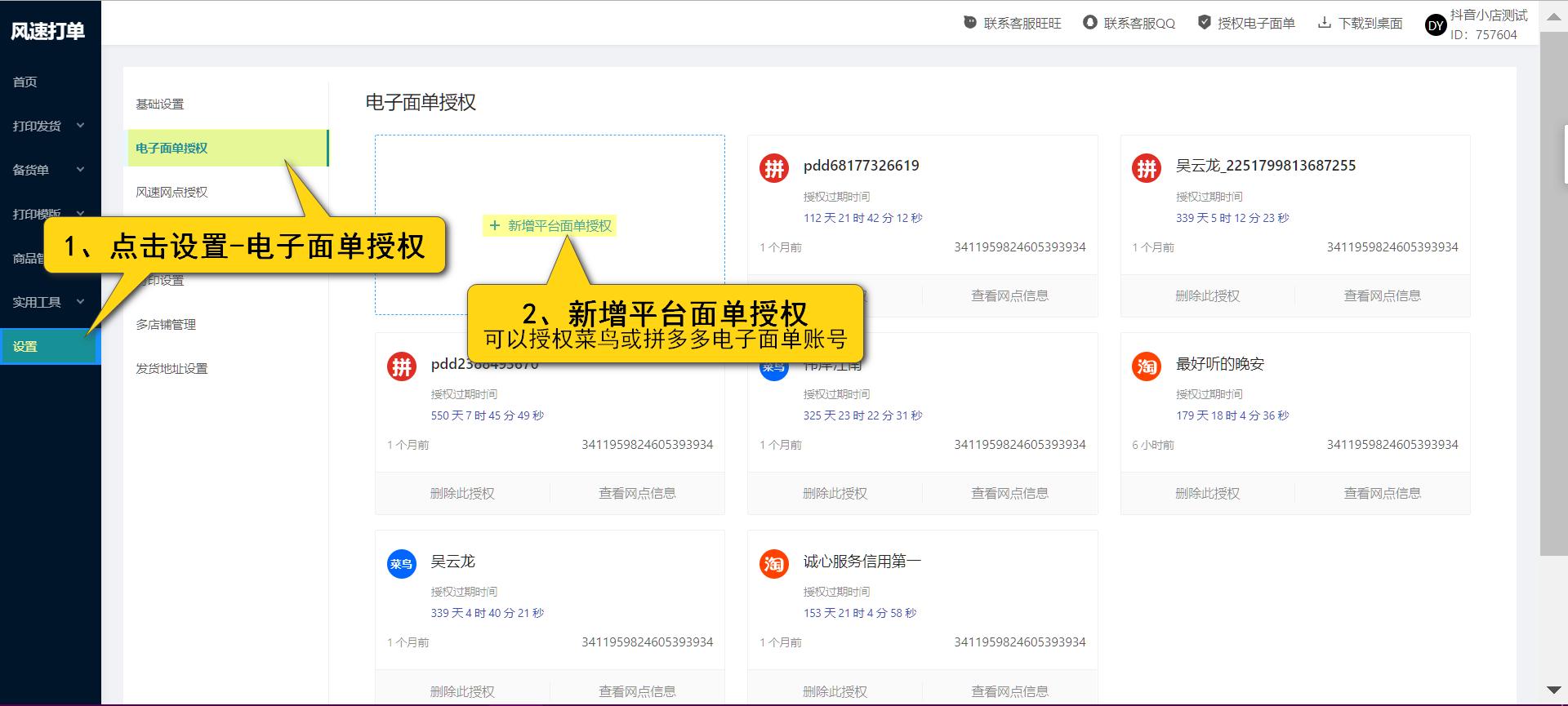The height and width of the screenshot is (706, 1568).
Task: Open 风速网点授权 settings tab
Action: click(171, 192)
